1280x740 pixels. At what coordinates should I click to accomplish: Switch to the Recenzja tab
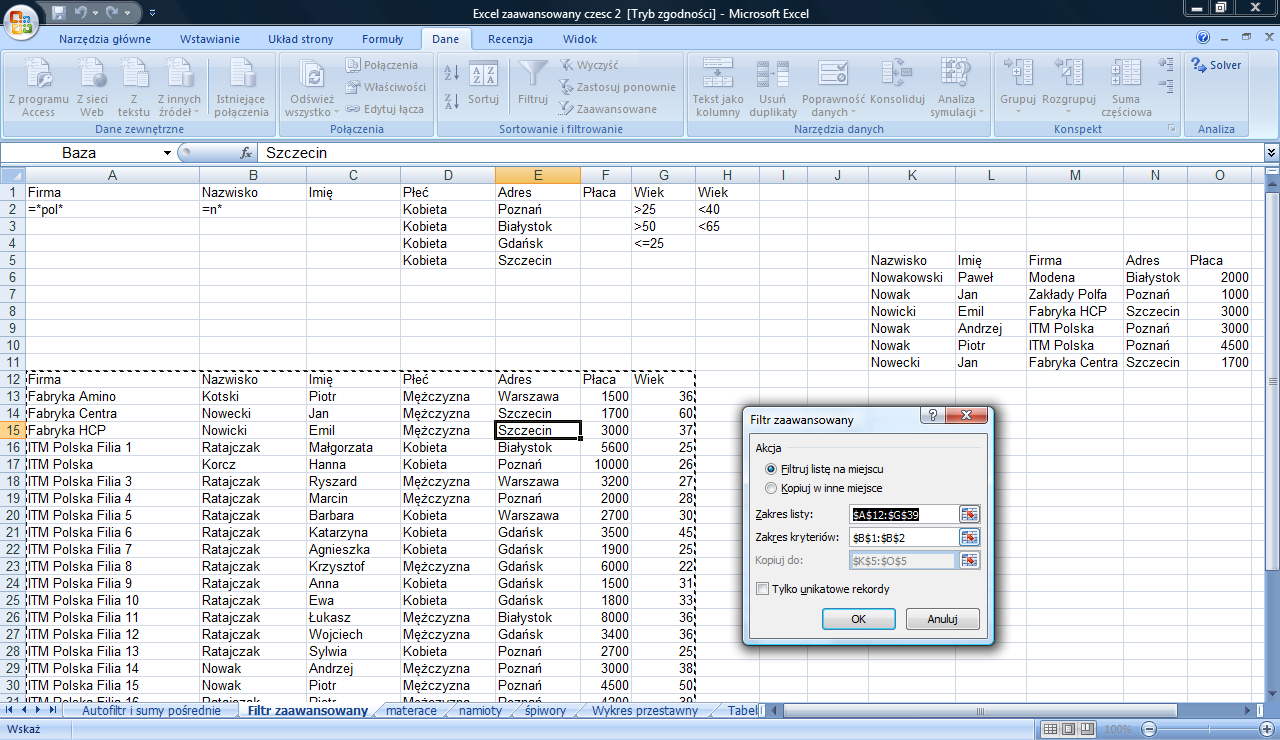pyautogui.click(x=510, y=39)
